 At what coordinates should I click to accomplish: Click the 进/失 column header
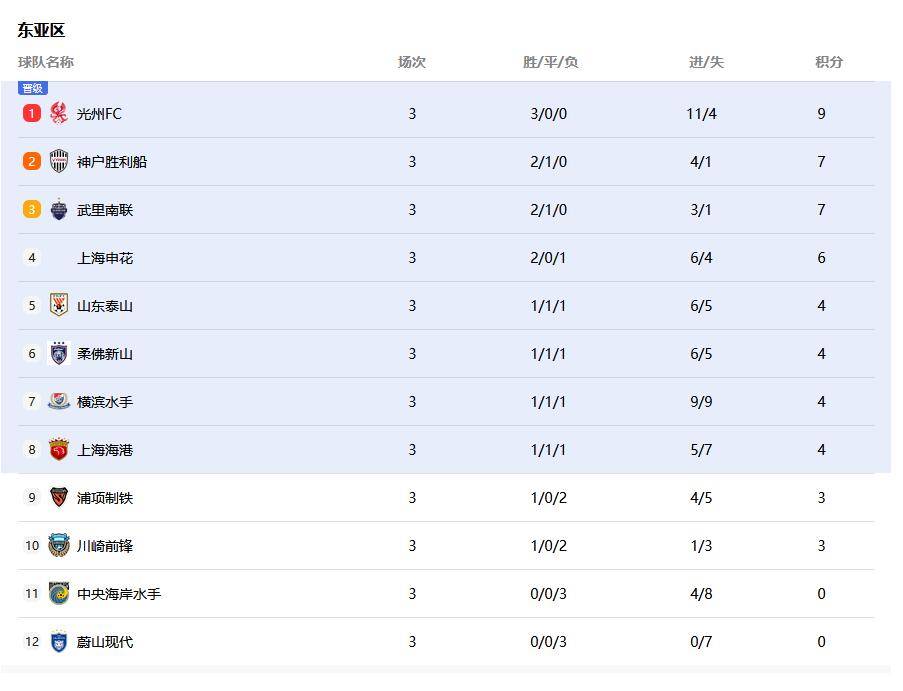pyautogui.click(x=705, y=62)
